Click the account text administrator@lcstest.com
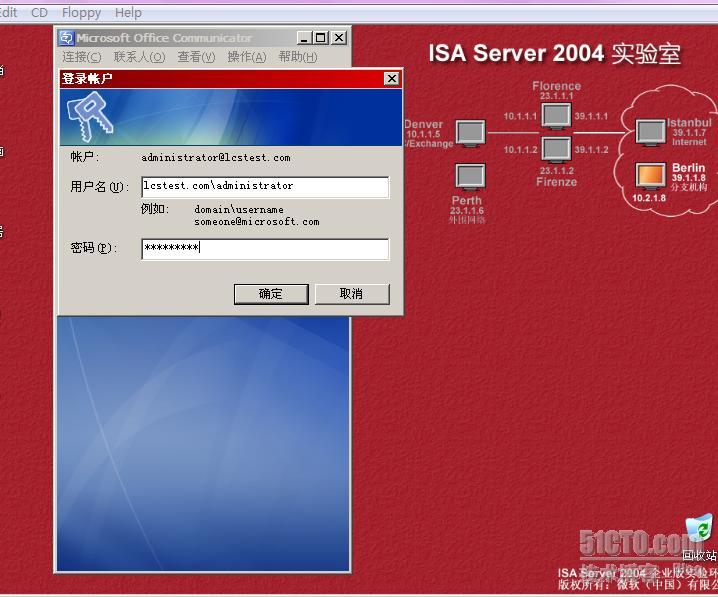 (x=216, y=157)
